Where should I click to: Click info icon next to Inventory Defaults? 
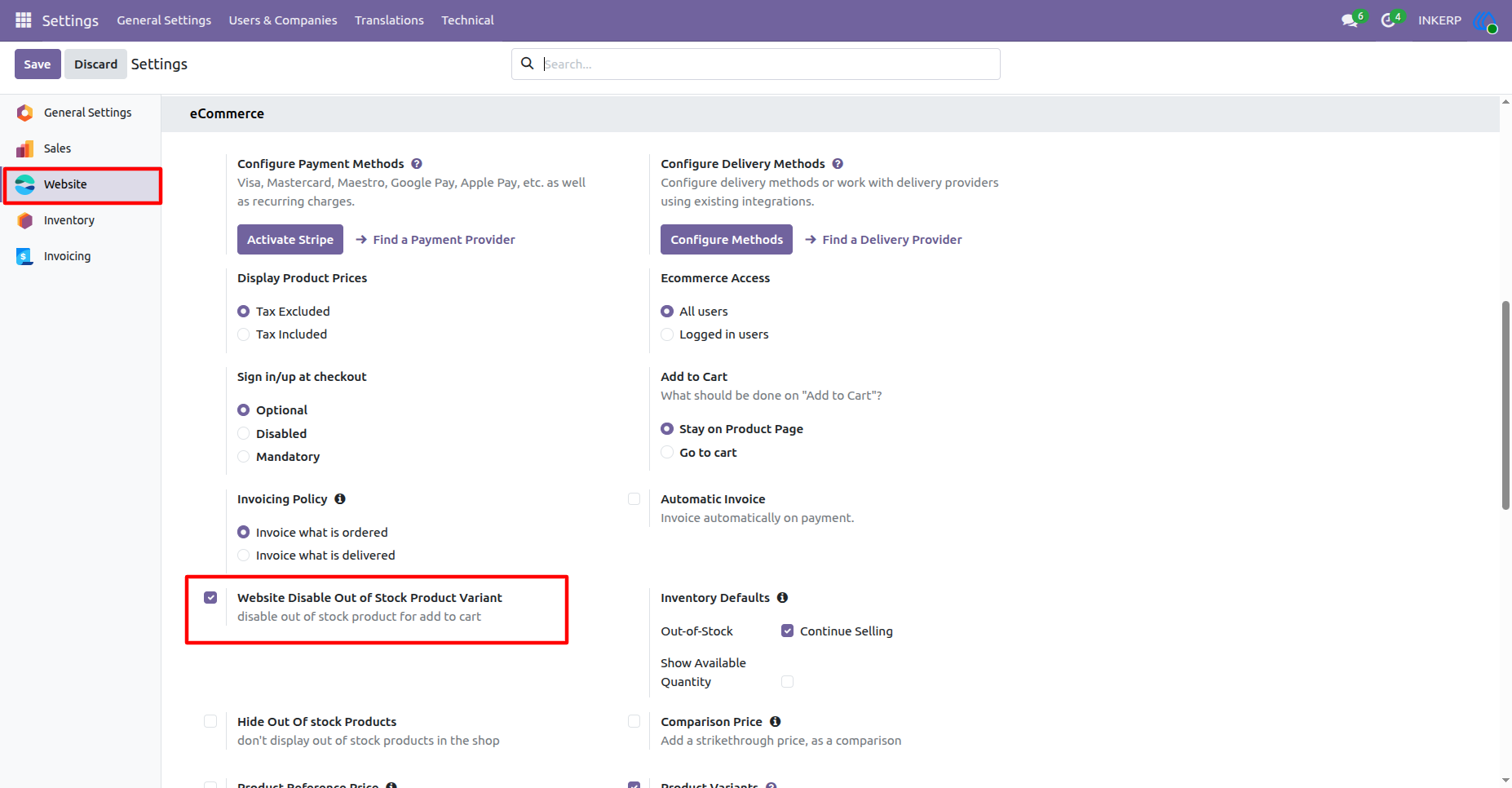point(782,598)
